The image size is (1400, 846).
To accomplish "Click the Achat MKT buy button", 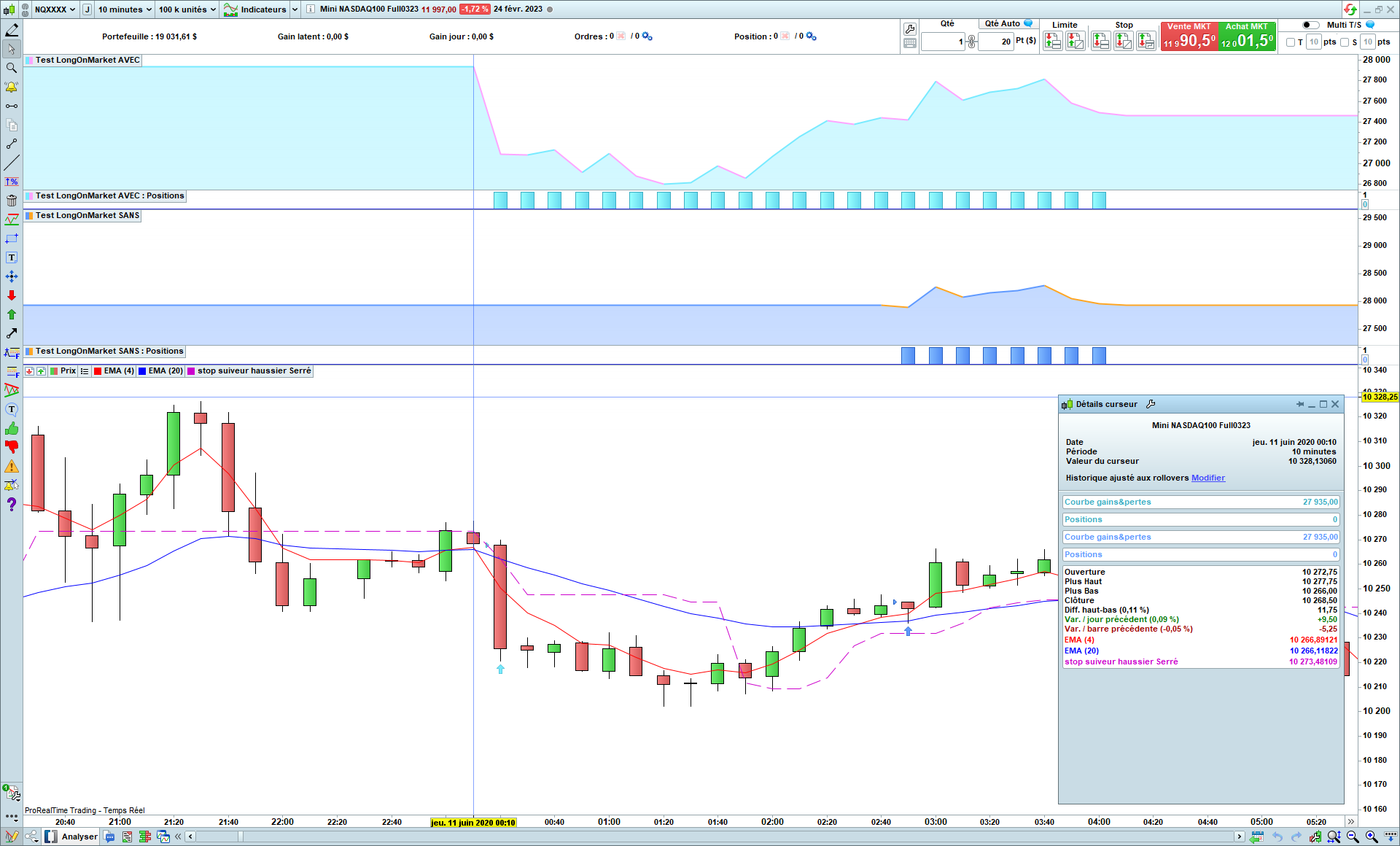I will [x=1248, y=36].
